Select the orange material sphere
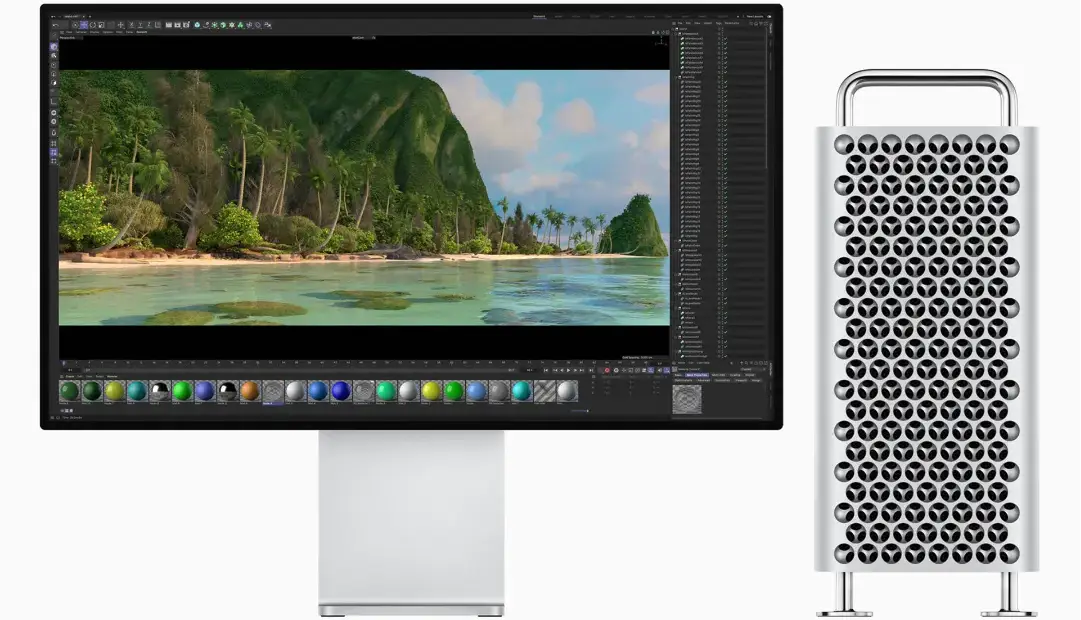 250,390
